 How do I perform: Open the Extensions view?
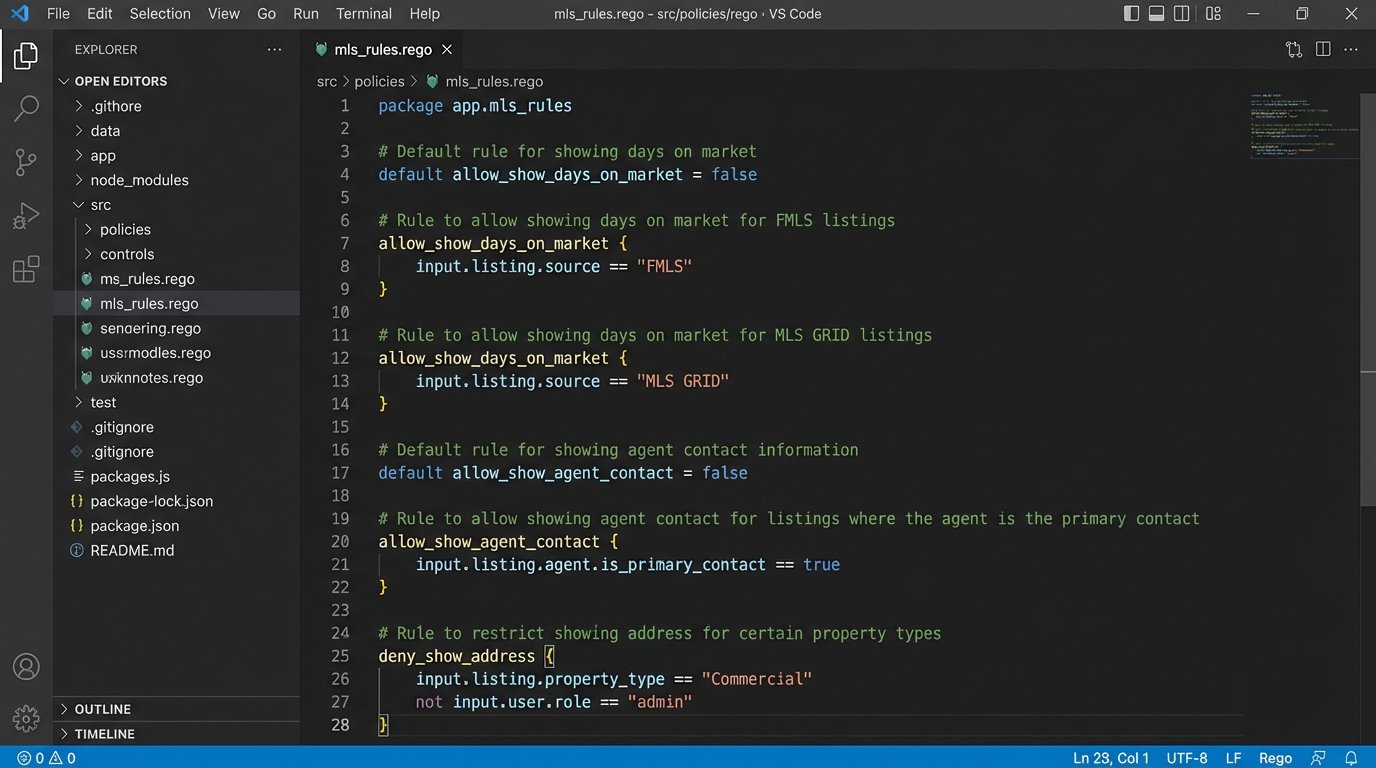[x=26, y=270]
